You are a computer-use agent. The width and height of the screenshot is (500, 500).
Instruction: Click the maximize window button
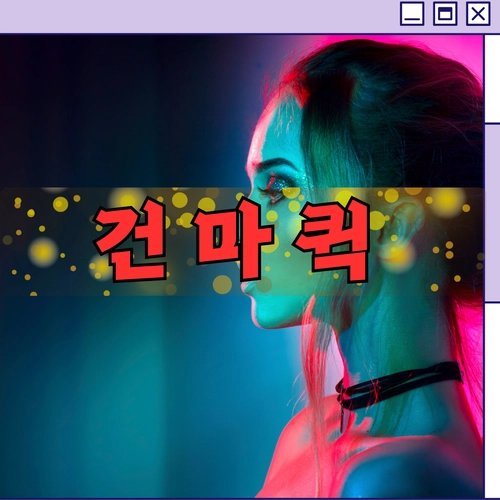445,14
